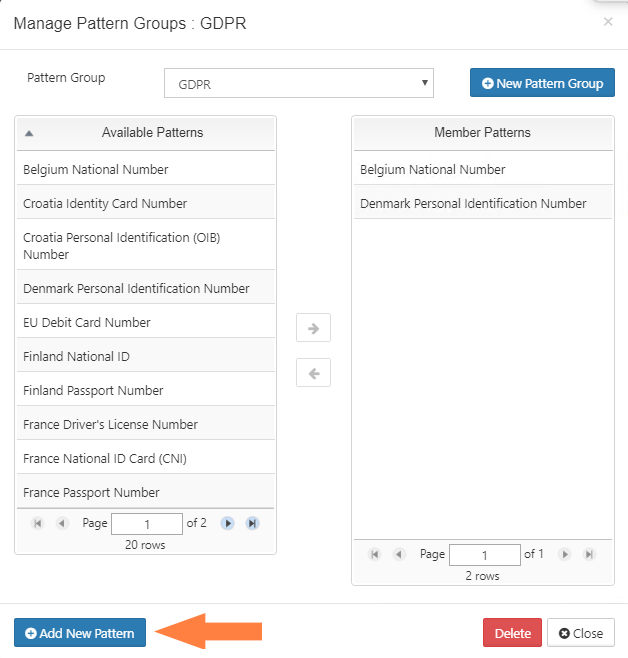
Task: Jump to last page of Member Patterns
Action: pos(589,554)
